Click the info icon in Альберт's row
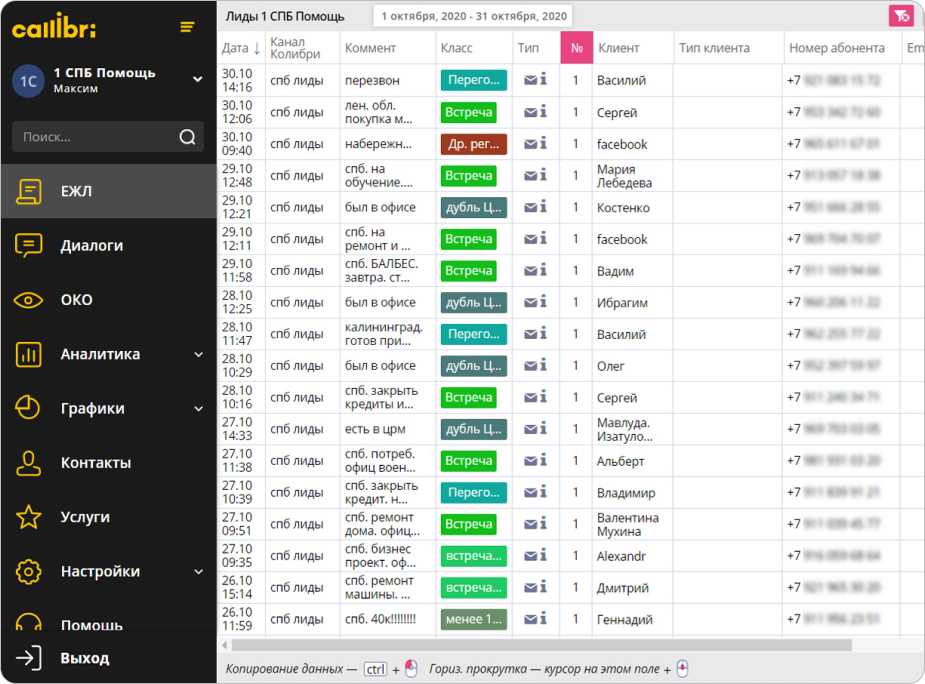The height and width of the screenshot is (684, 925). point(543,461)
